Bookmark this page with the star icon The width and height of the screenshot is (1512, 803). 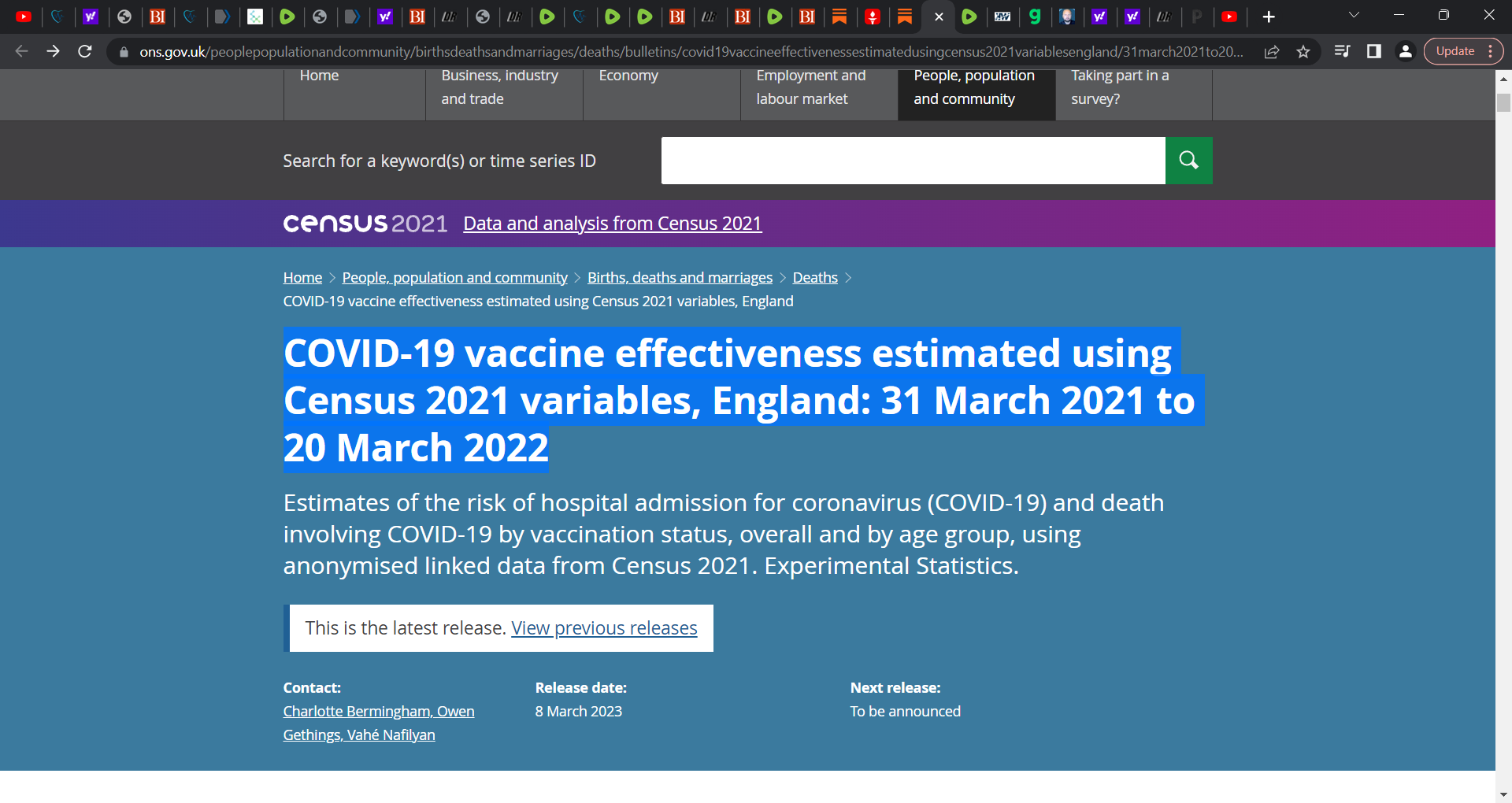(x=1303, y=52)
